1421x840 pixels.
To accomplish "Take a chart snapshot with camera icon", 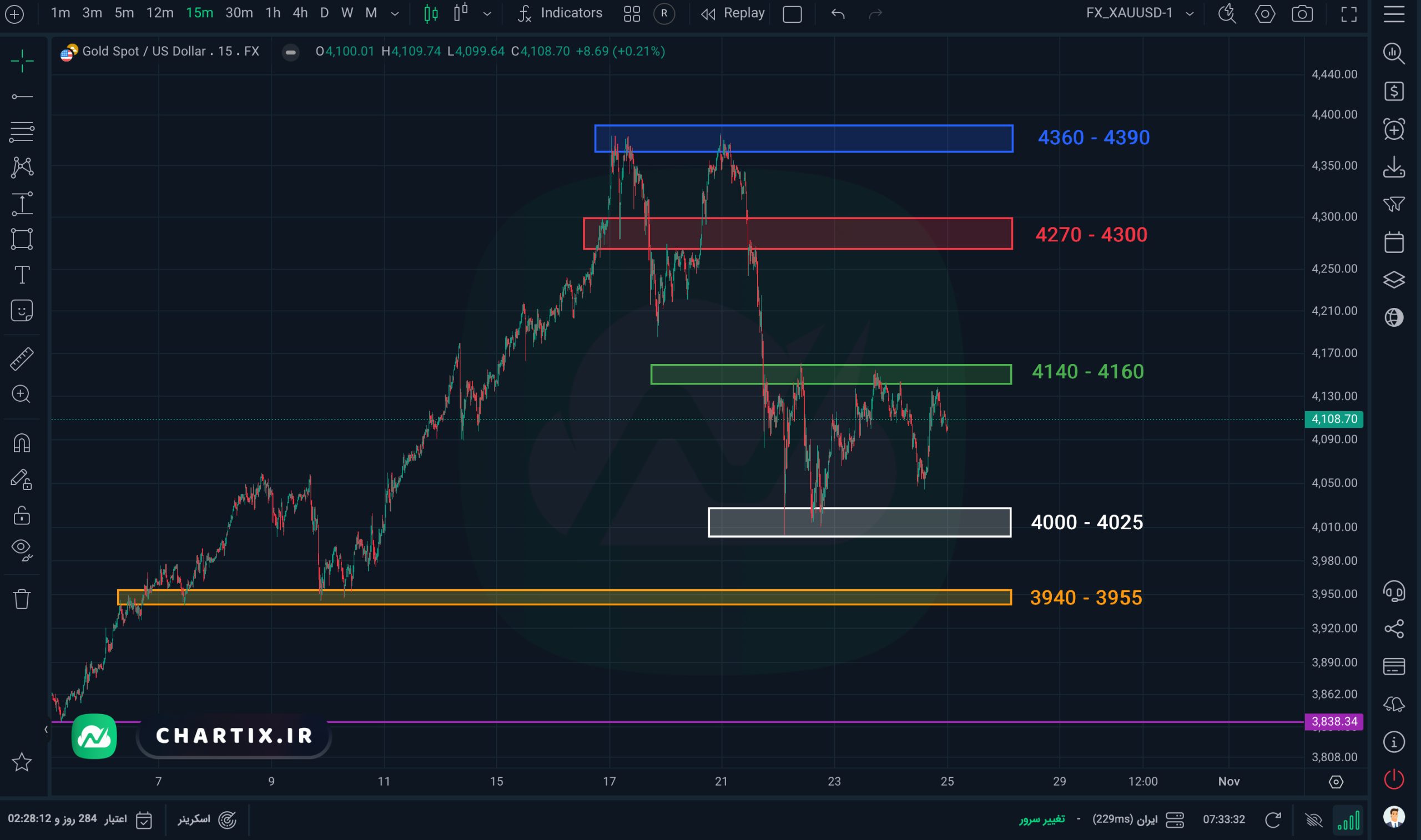I will [x=1302, y=13].
